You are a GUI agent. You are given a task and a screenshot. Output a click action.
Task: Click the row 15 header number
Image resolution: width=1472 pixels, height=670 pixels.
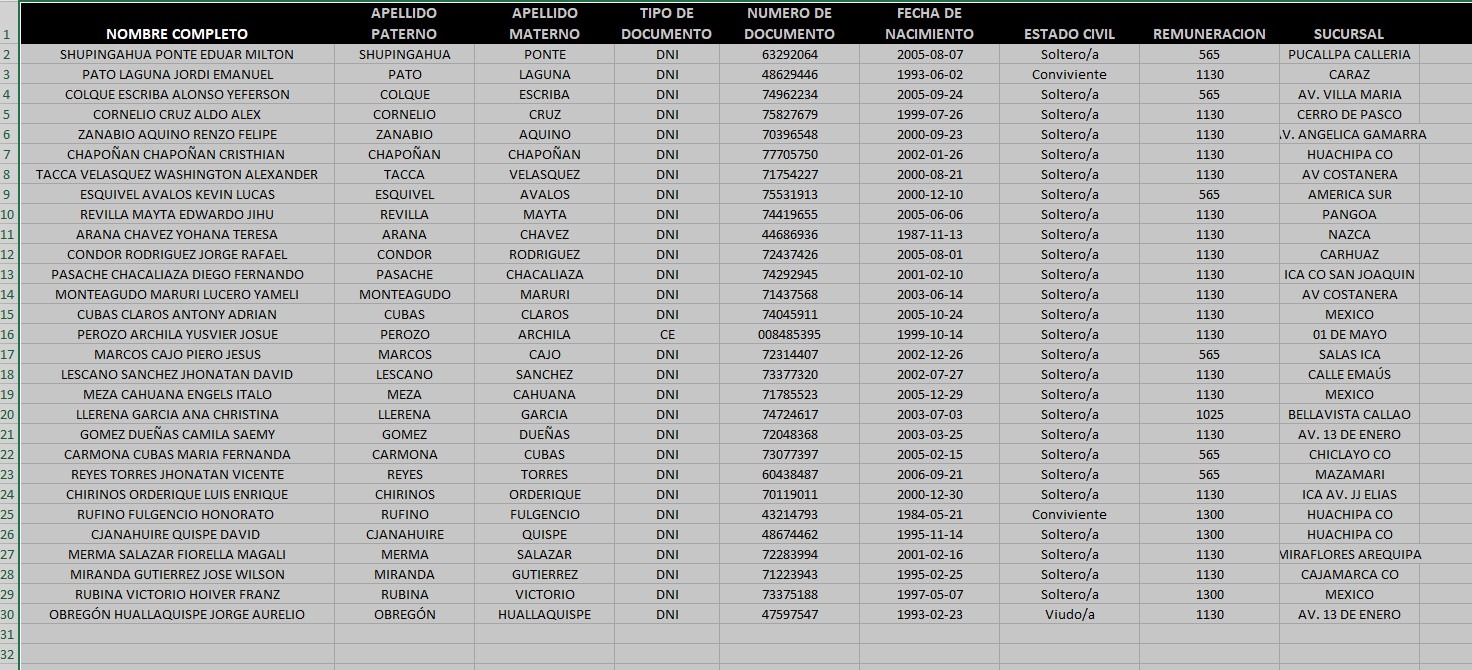click(8, 314)
